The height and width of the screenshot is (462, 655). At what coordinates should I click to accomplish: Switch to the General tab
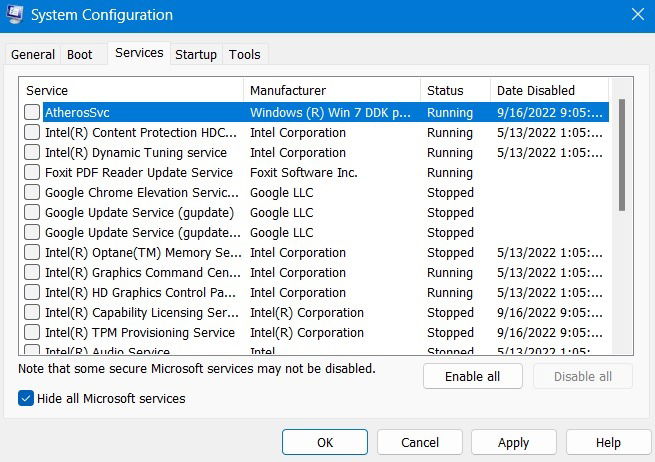pyautogui.click(x=33, y=54)
